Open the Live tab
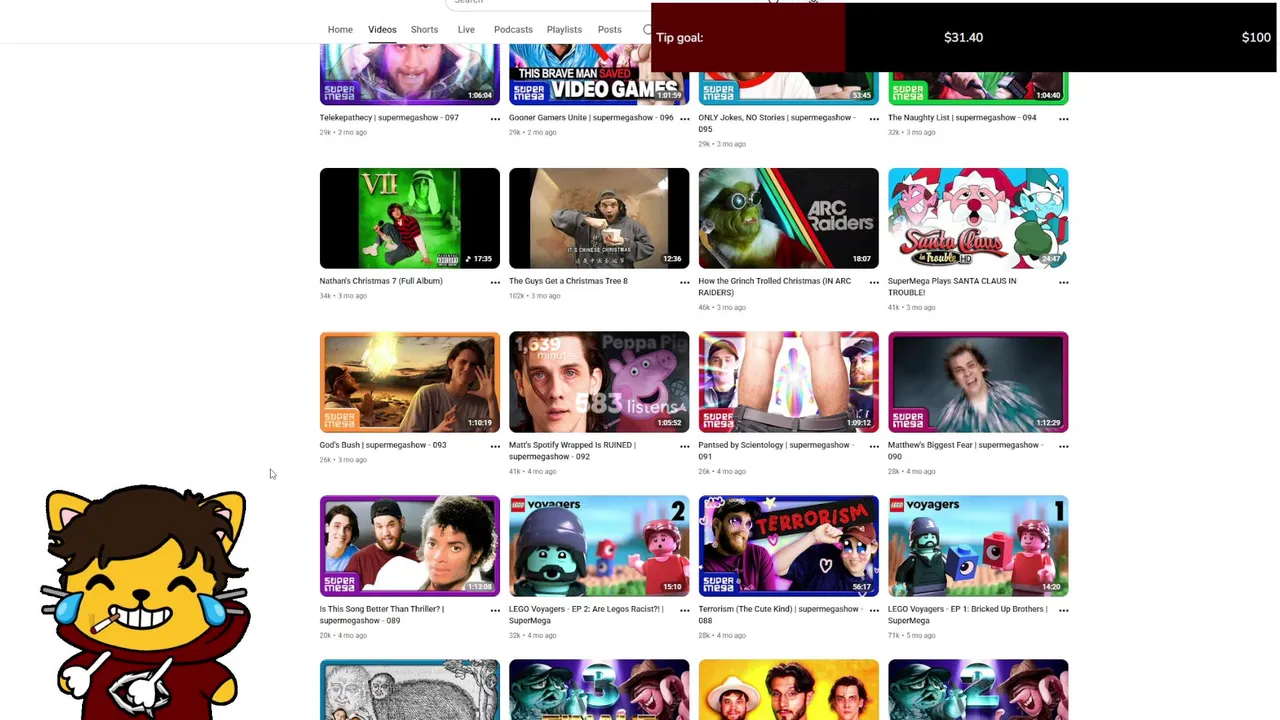 [466, 30]
